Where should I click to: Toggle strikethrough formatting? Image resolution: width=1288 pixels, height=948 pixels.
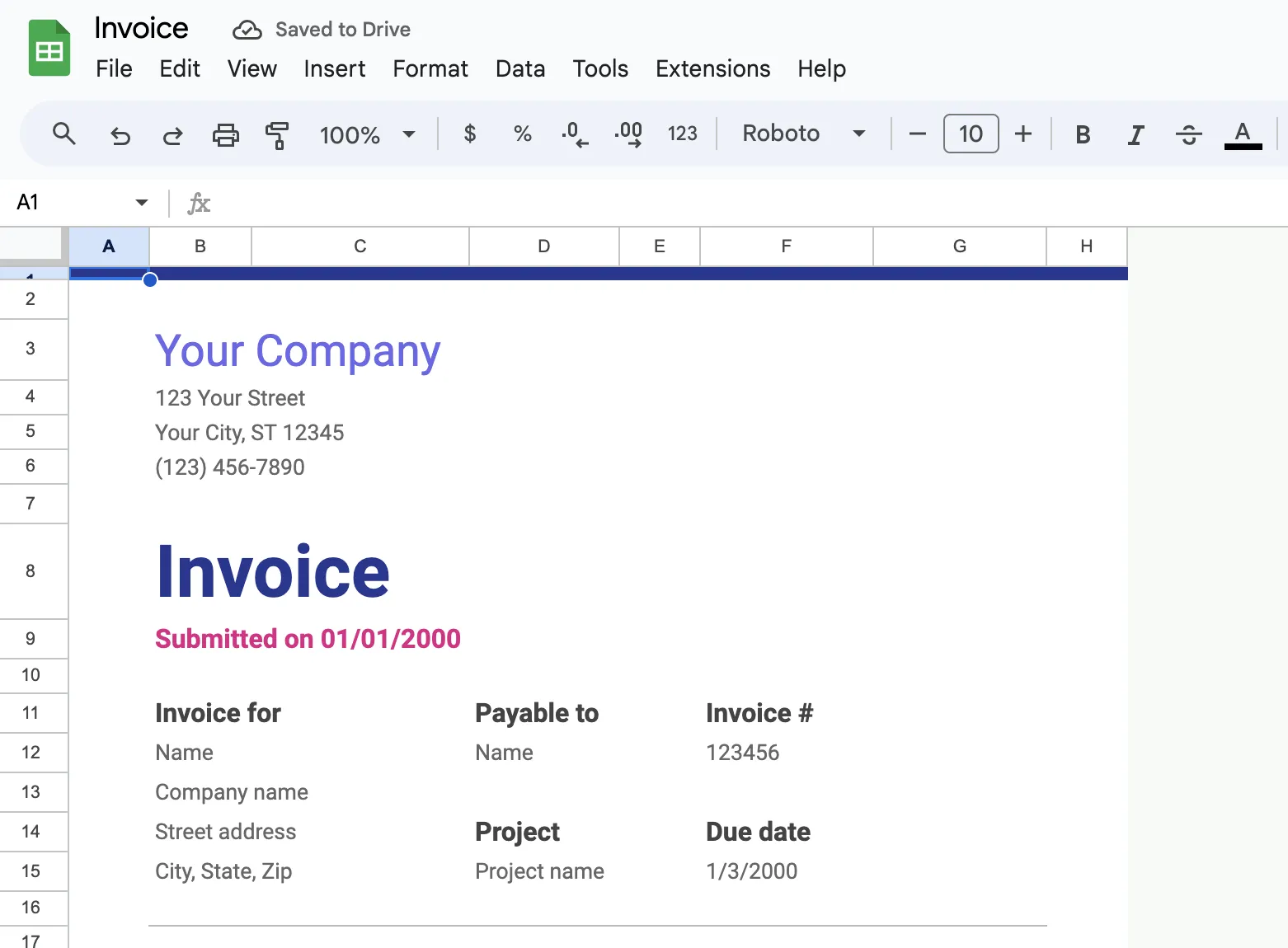[x=1189, y=134]
